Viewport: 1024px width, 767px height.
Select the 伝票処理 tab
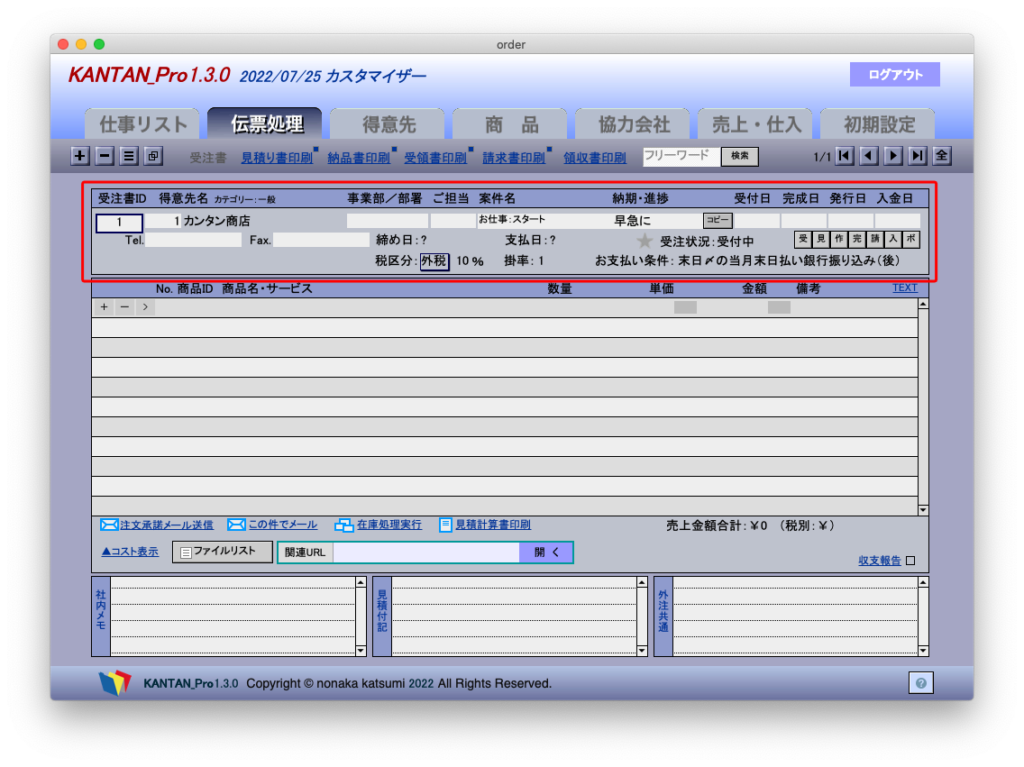point(265,124)
